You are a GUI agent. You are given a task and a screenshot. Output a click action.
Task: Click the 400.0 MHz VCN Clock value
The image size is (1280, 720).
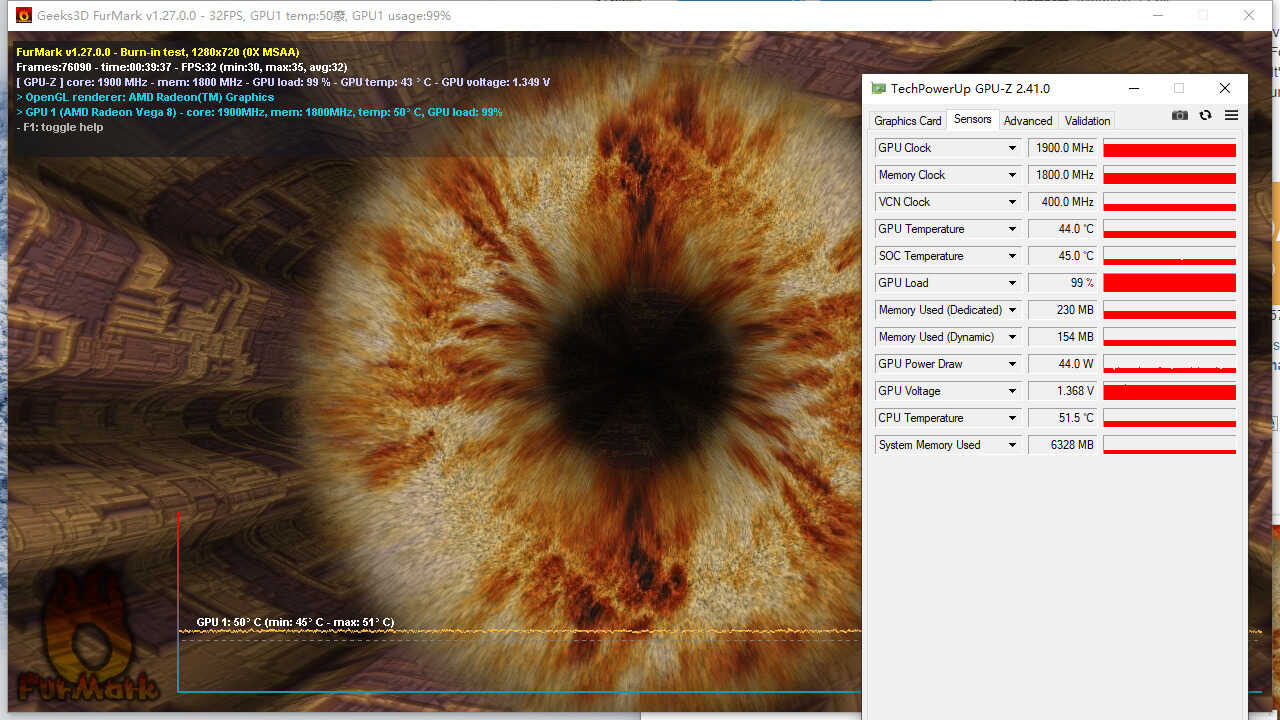pyautogui.click(x=1062, y=202)
